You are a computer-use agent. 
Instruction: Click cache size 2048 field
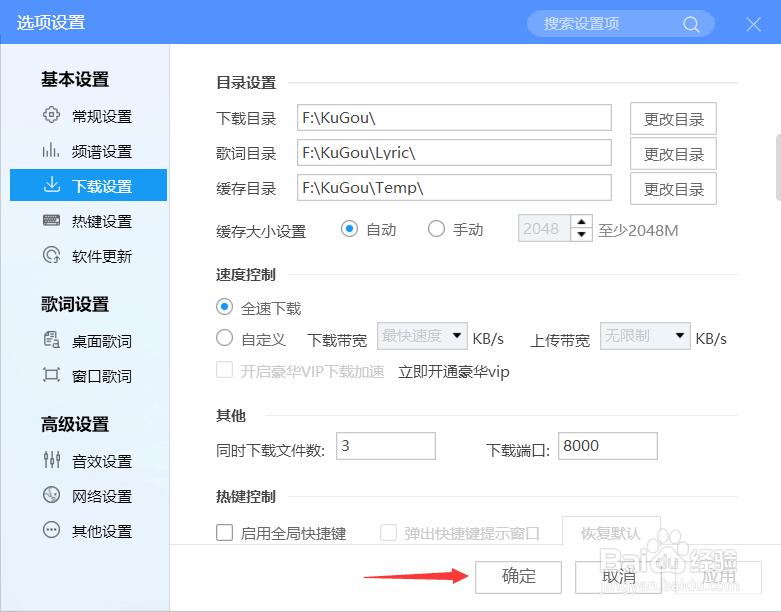[544, 229]
